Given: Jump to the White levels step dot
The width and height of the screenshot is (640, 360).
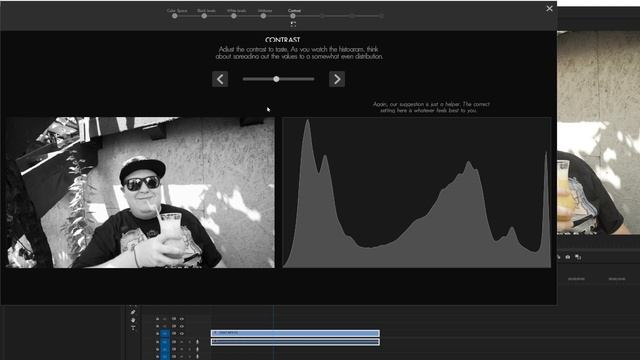Looking at the screenshot, I should 233,16.
